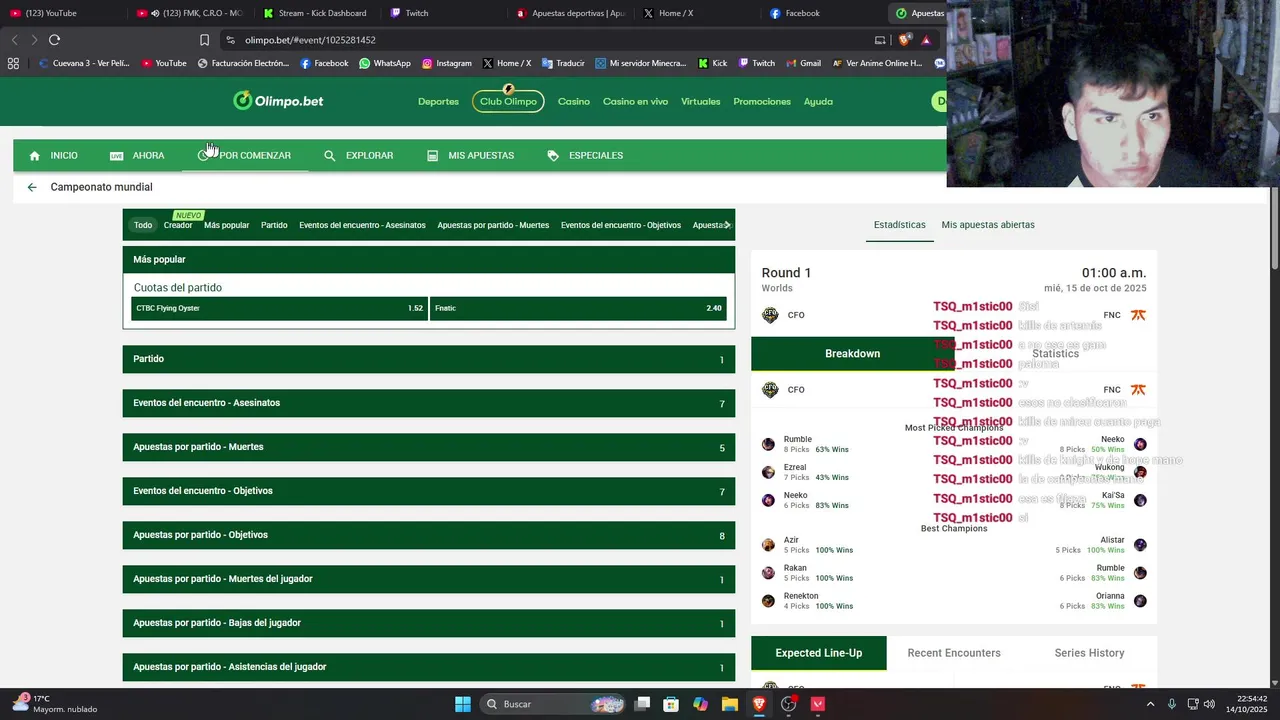Viewport: 1280px width, 720px height.
Task: Open the Mis Apuestas ticket icon
Action: coord(432,156)
